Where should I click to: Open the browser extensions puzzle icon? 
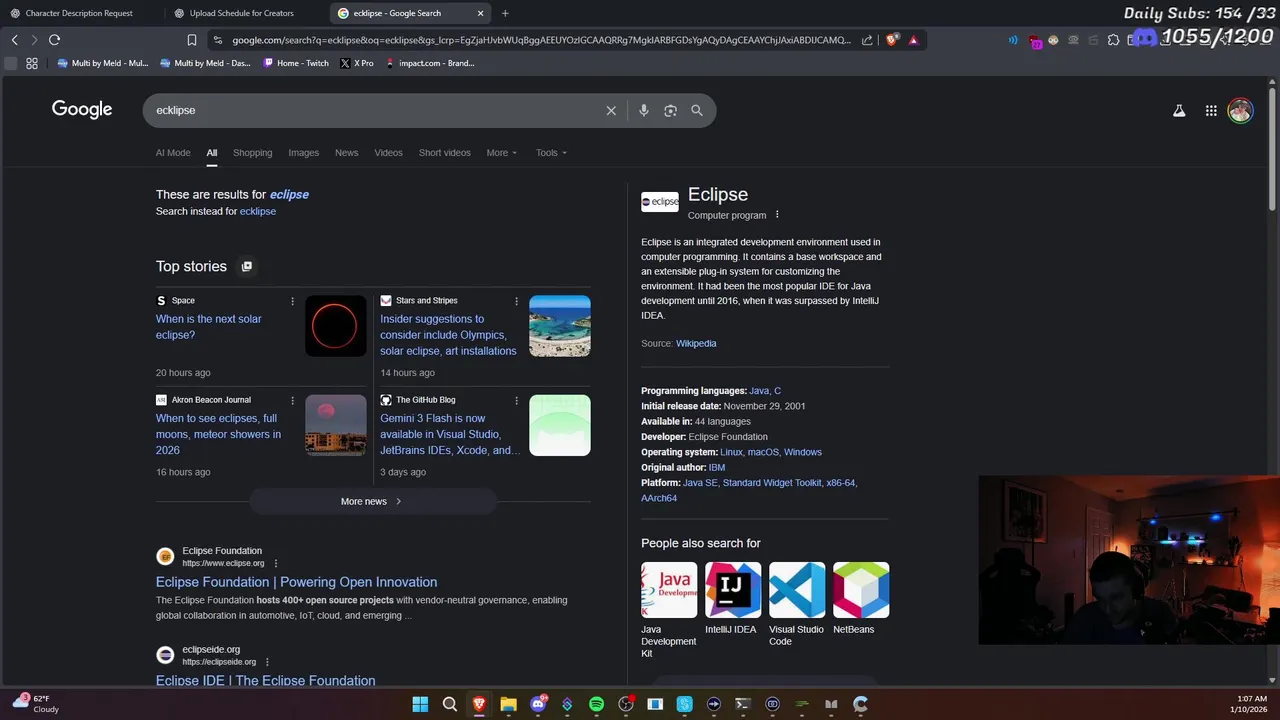coord(1113,40)
